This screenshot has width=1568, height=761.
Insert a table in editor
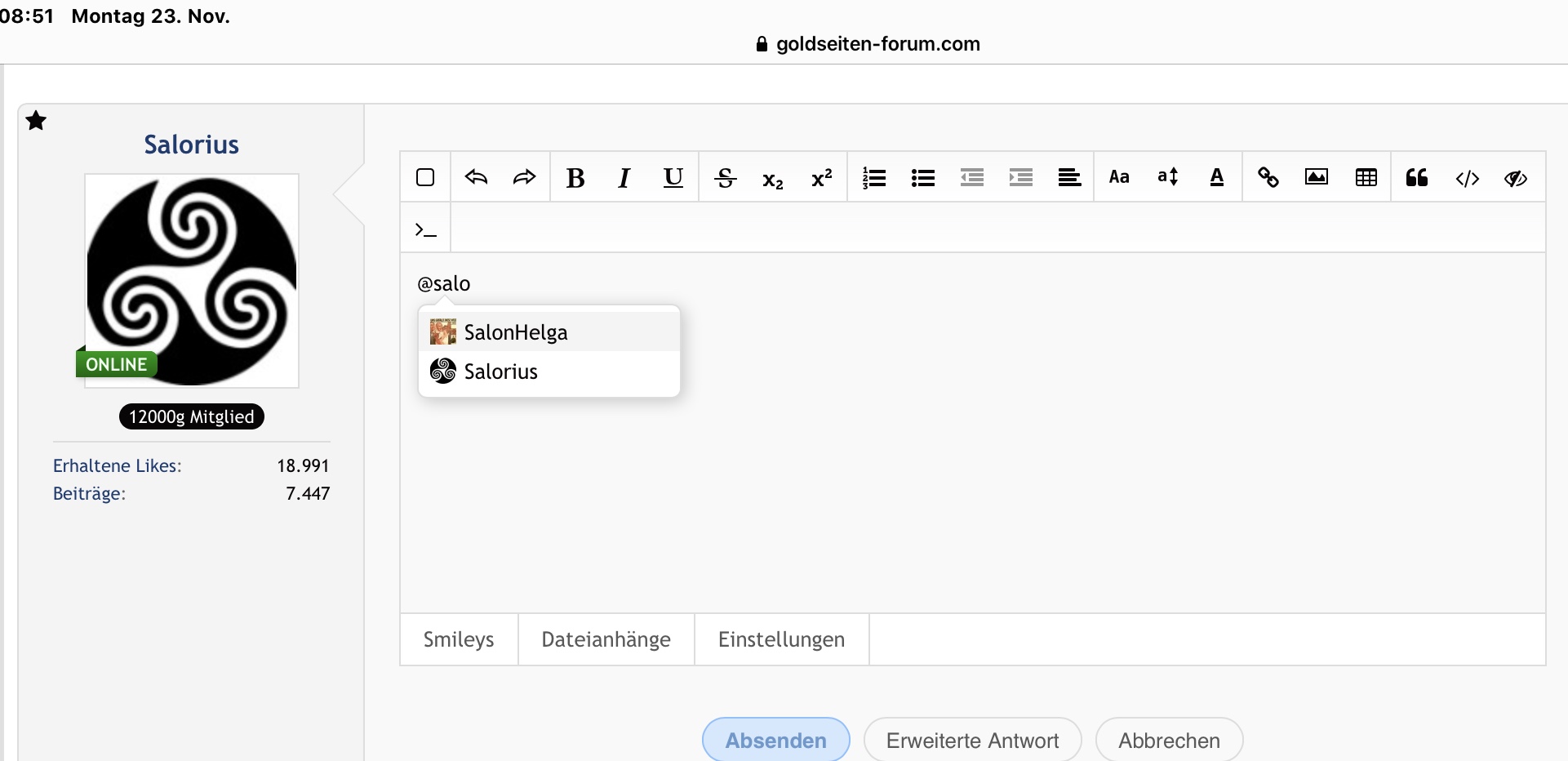tap(1366, 178)
